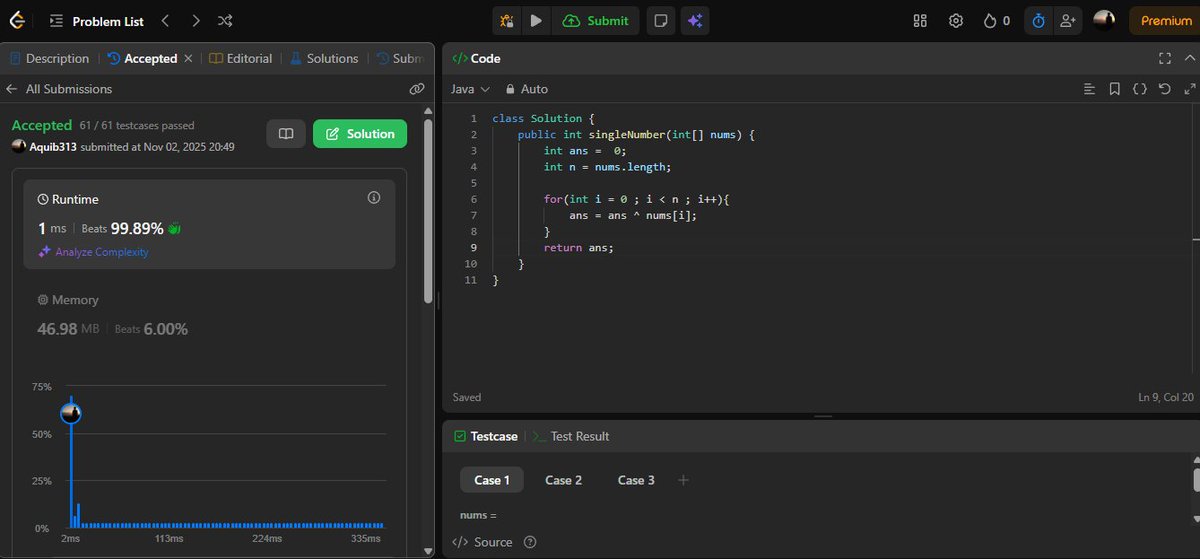Select the Code panel tab
Screen dimensions: 1200x559
click(477, 59)
